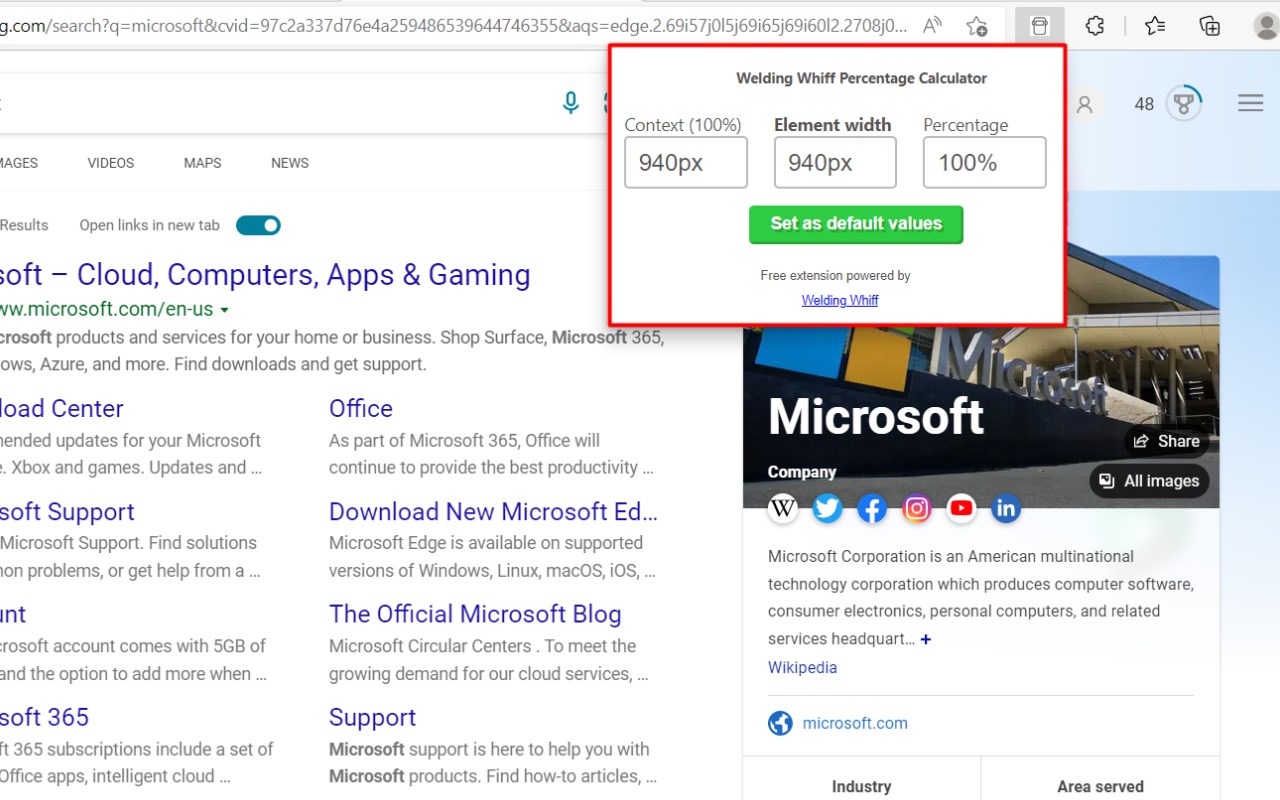The image size is (1280, 800).
Task: Add this page to favorites star icon
Action: pos(977,26)
